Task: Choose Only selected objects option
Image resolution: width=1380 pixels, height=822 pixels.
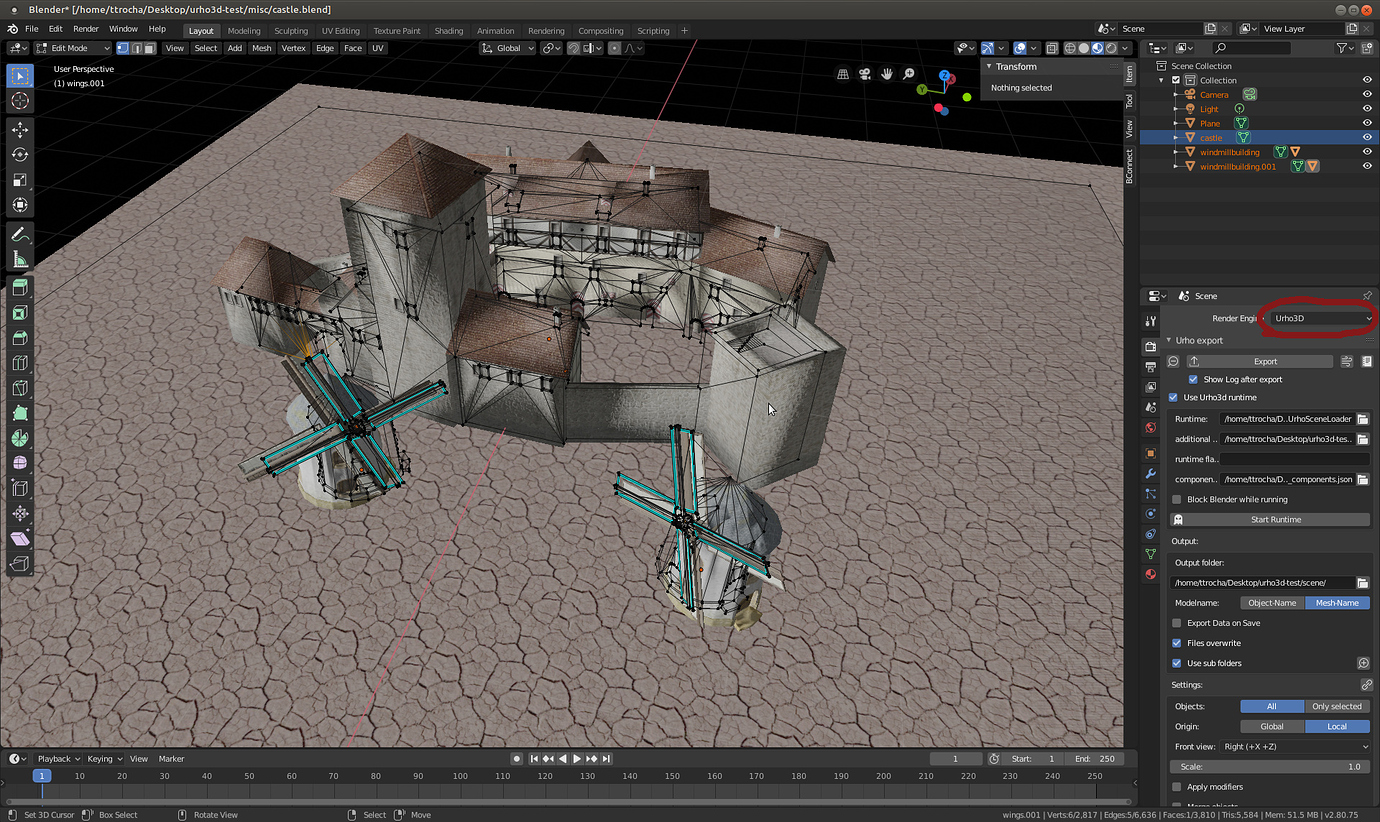Action: click(x=1337, y=706)
